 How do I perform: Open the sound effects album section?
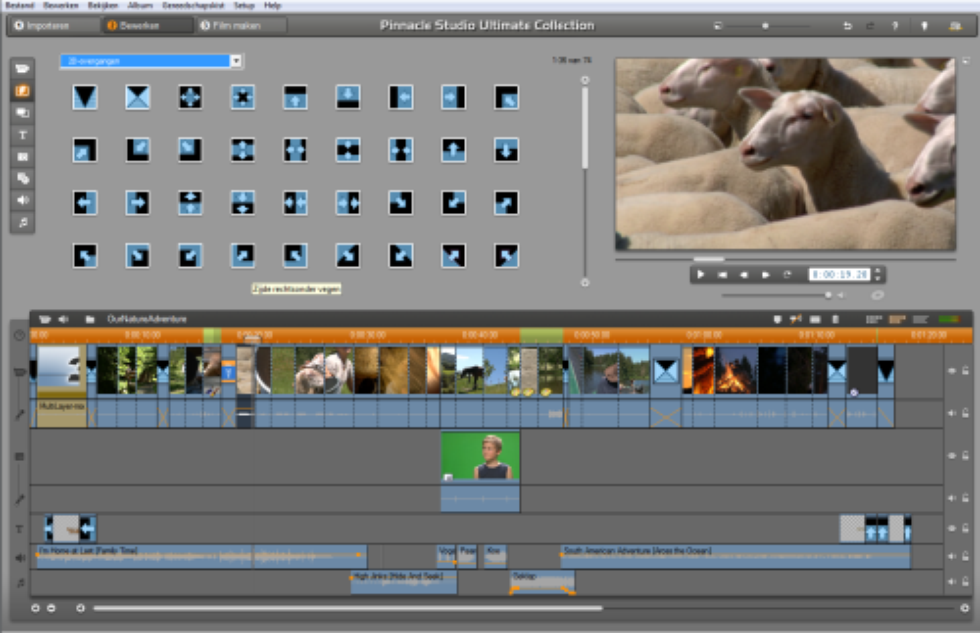coord(22,200)
